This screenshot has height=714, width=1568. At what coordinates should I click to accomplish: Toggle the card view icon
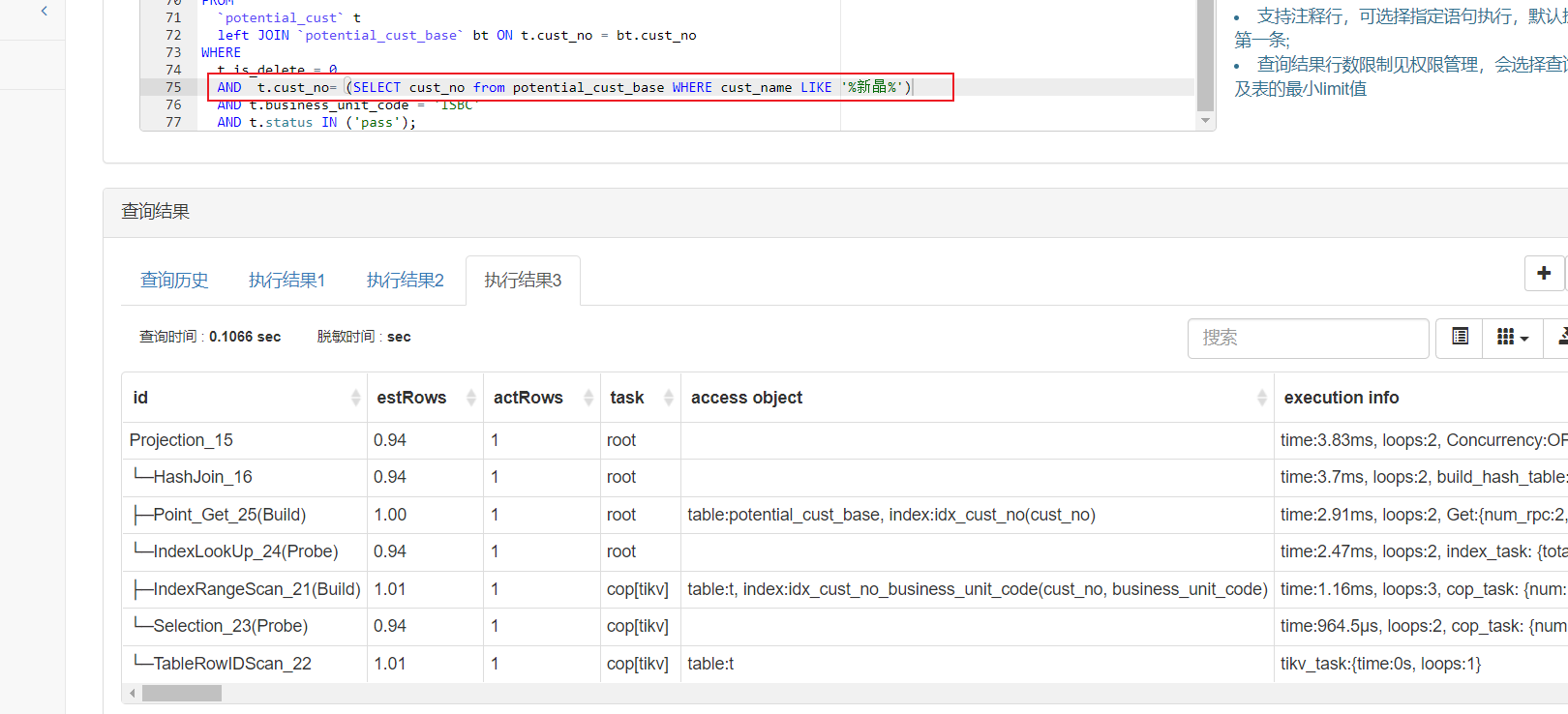click(1460, 337)
